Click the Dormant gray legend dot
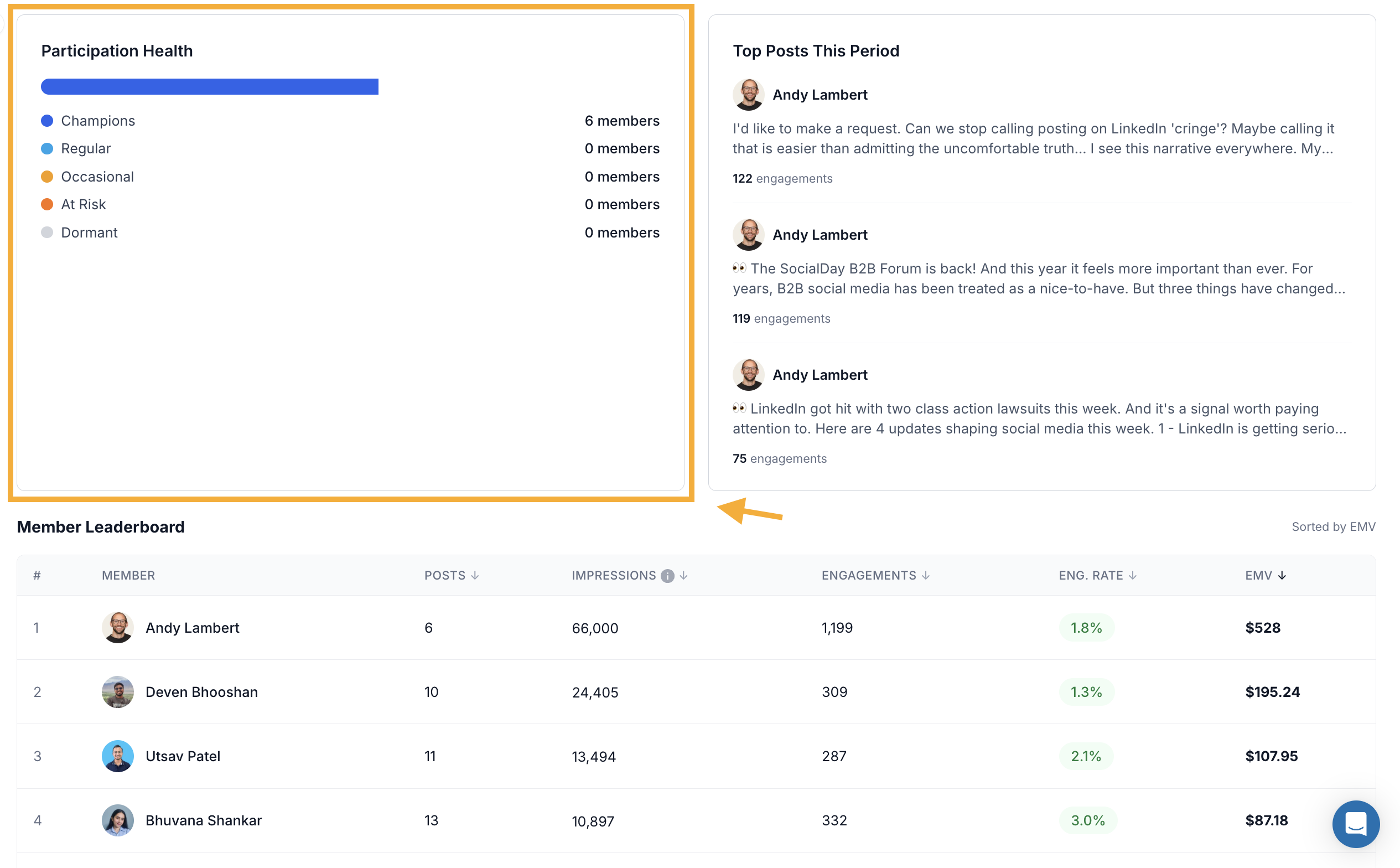This screenshot has width=1400, height=868. tap(47, 232)
